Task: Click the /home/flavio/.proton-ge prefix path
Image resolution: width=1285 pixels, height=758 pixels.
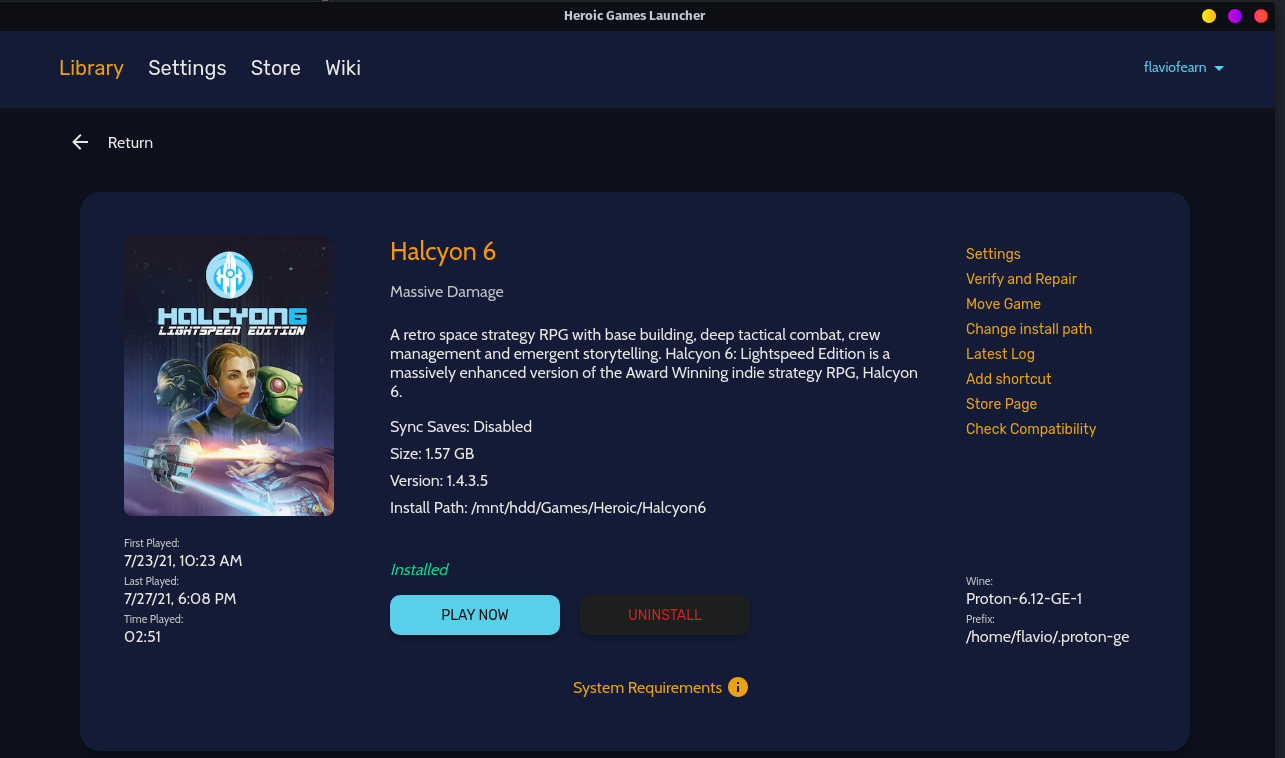Action: coord(1047,637)
